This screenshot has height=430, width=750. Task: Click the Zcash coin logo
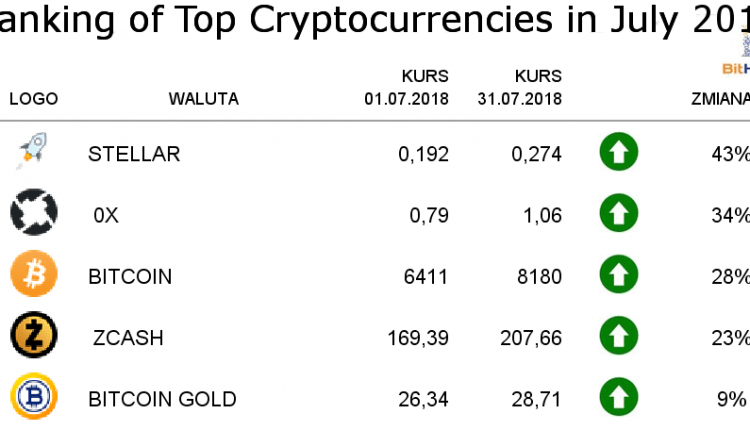tap(34, 336)
